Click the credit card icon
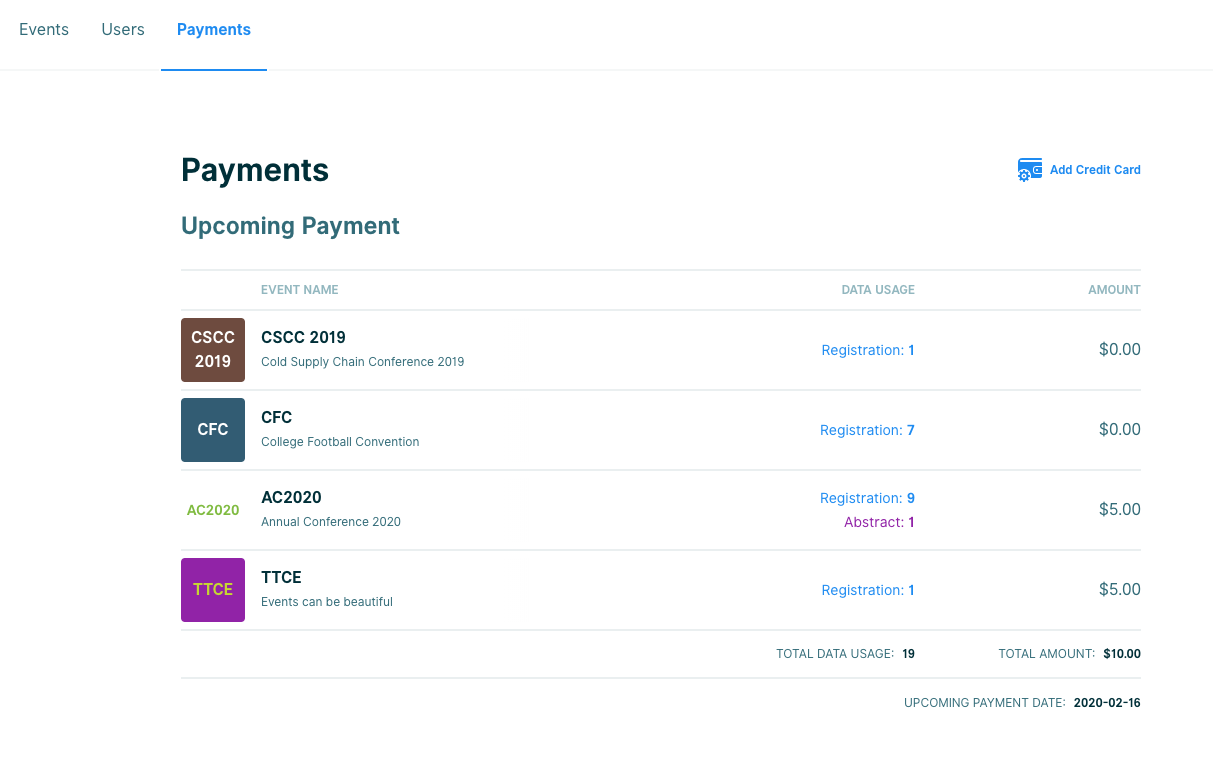 tap(1029, 170)
